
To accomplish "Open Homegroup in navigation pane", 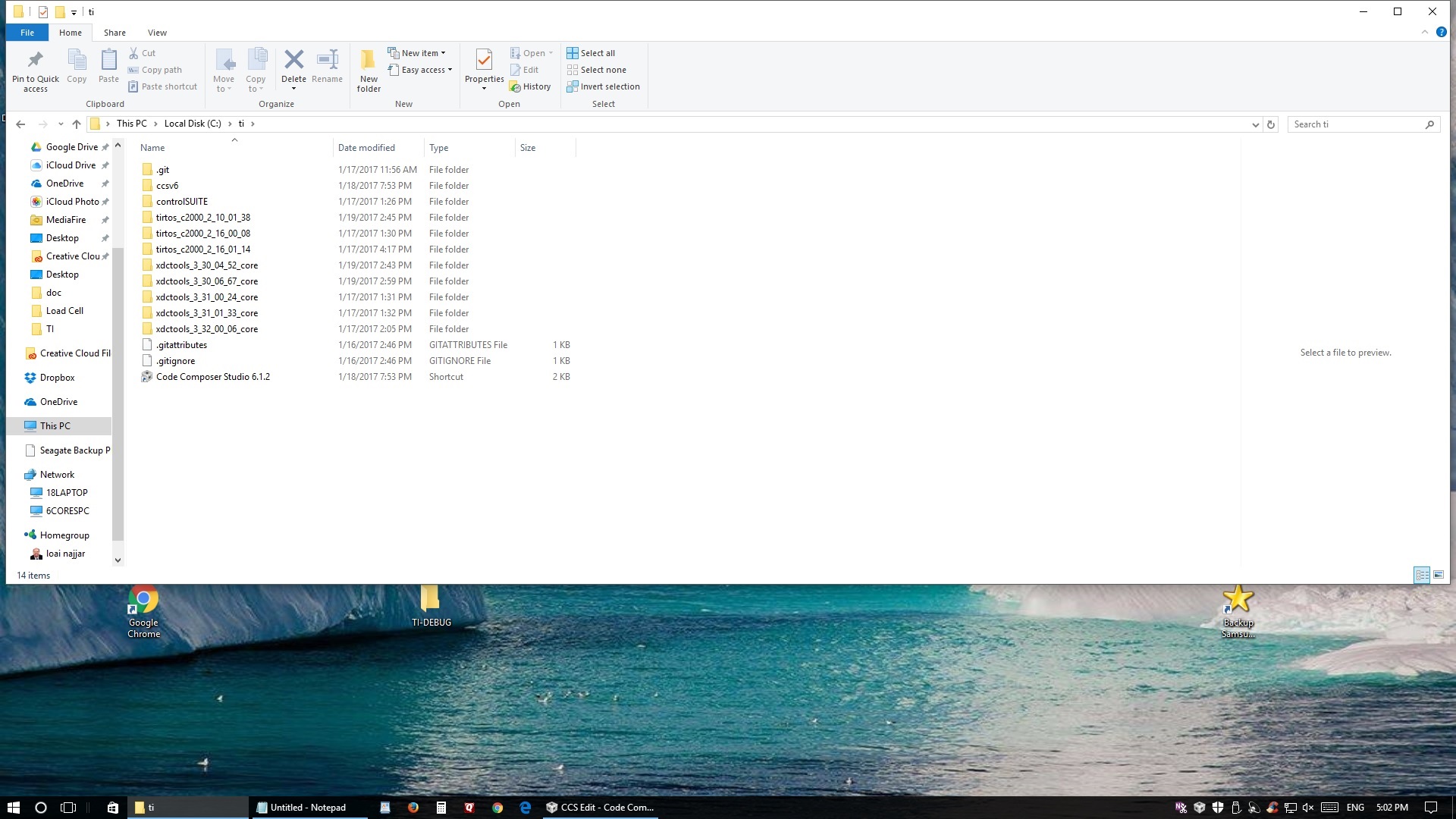I will coord(64,535).
